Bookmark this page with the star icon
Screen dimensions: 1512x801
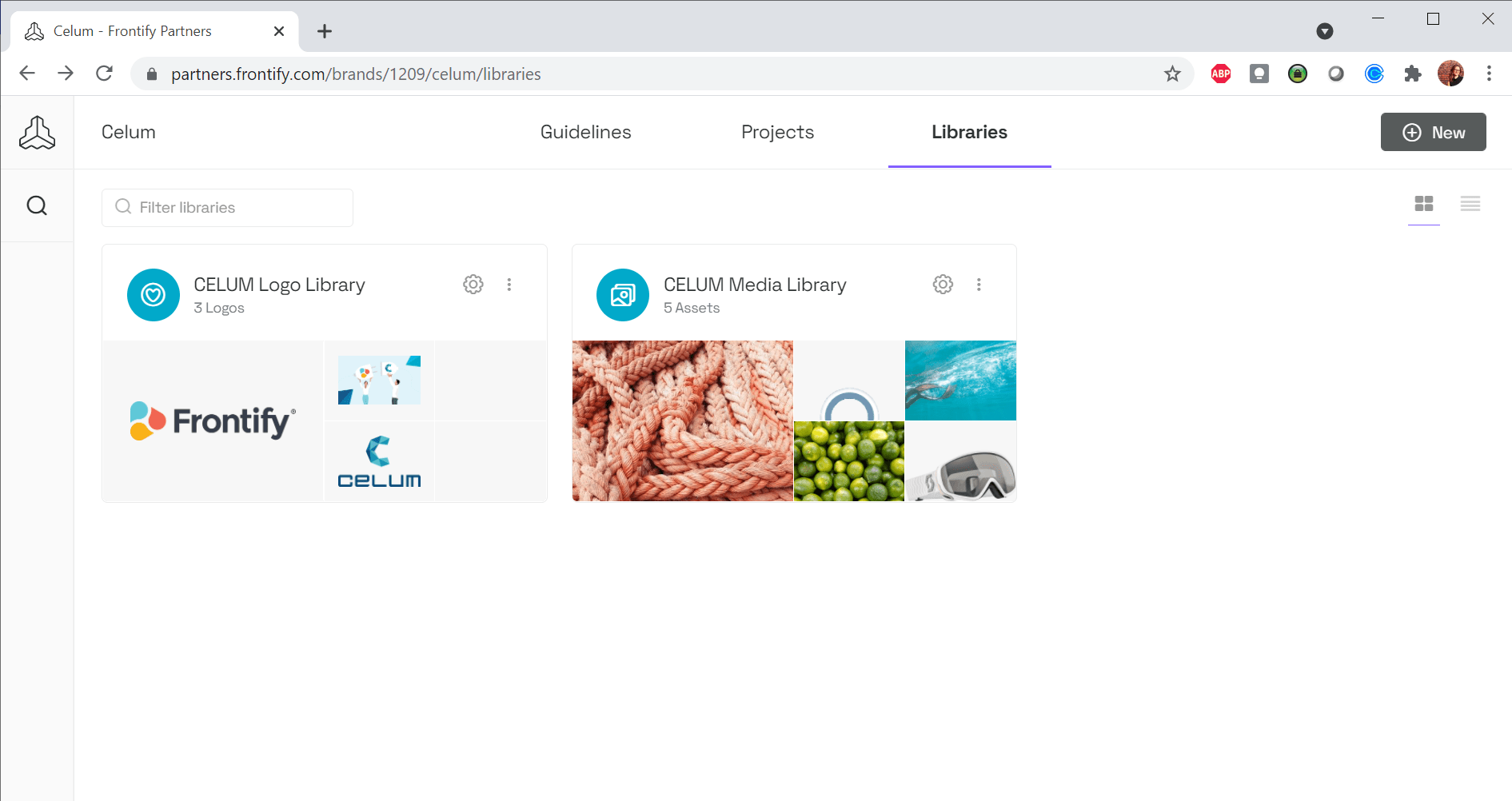(x=1172, y=74)
